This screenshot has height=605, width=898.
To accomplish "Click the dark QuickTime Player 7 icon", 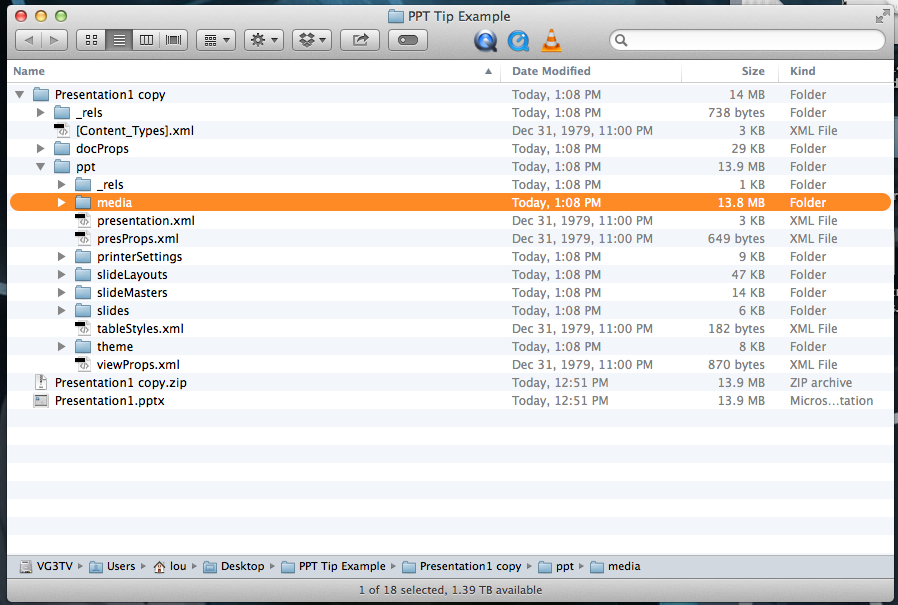I will (x=485, y=41).
